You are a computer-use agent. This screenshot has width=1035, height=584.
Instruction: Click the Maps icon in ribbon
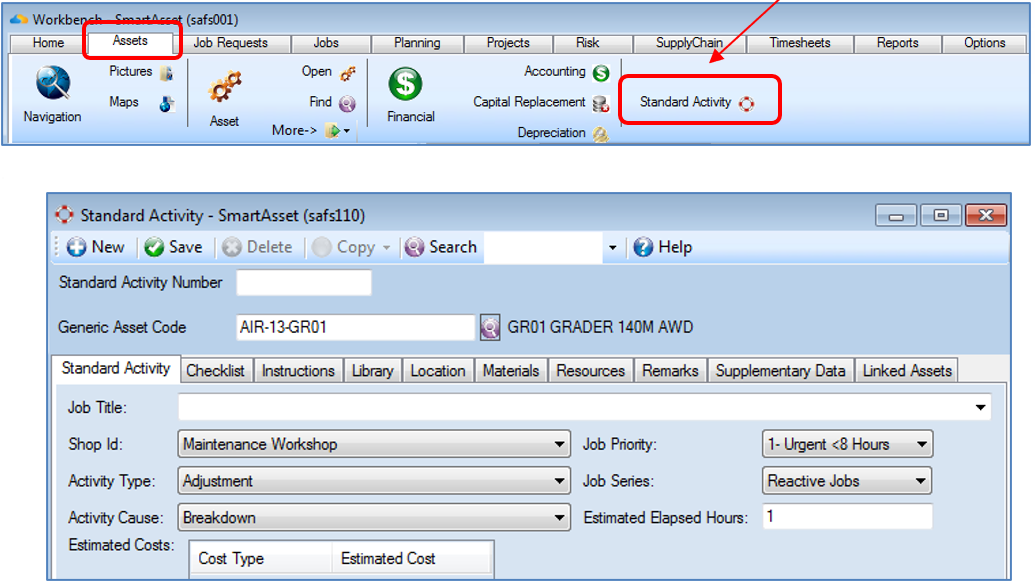167,104
